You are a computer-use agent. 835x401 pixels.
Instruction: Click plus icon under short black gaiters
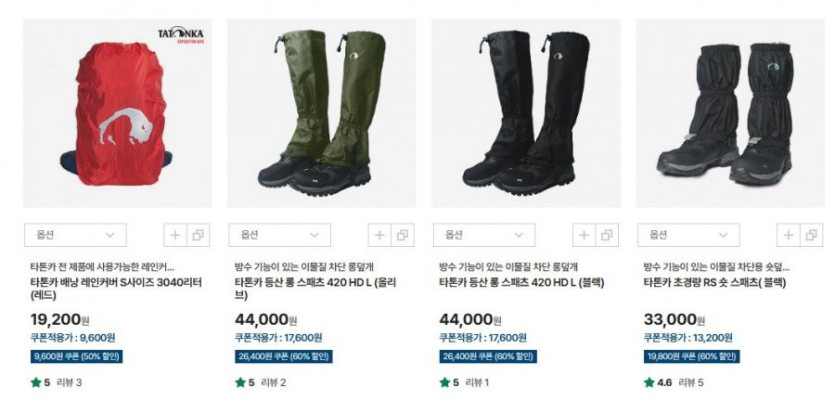click(x=788, y=235)
